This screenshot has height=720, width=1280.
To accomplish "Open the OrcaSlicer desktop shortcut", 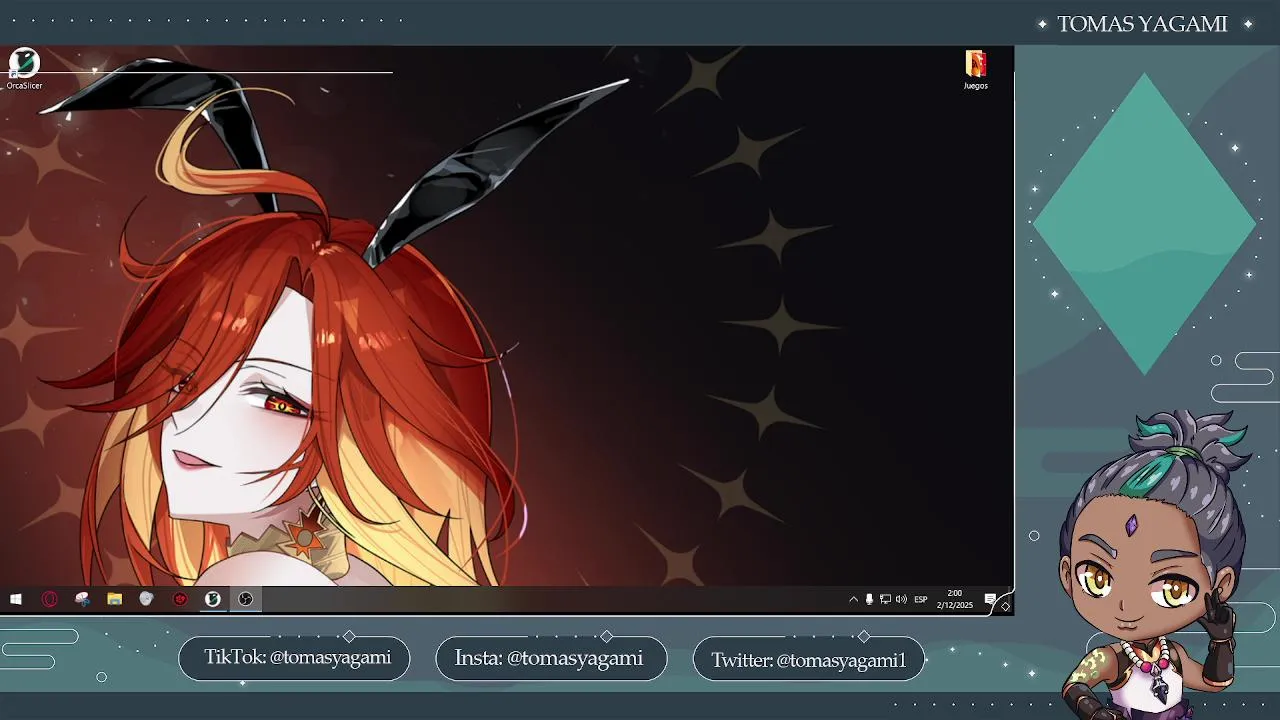I will click(24, 70).
